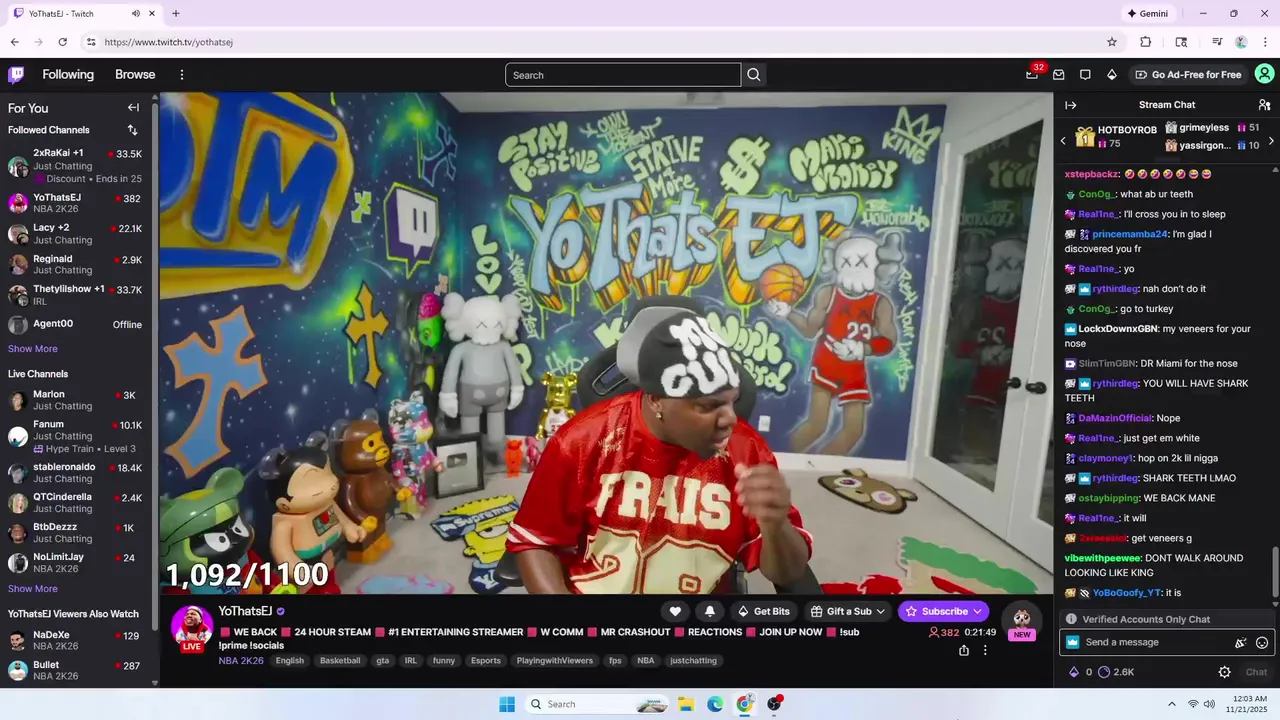The image size is (1280, 720).
Task: Reload the page in Chrome
Action: (63, 42)
